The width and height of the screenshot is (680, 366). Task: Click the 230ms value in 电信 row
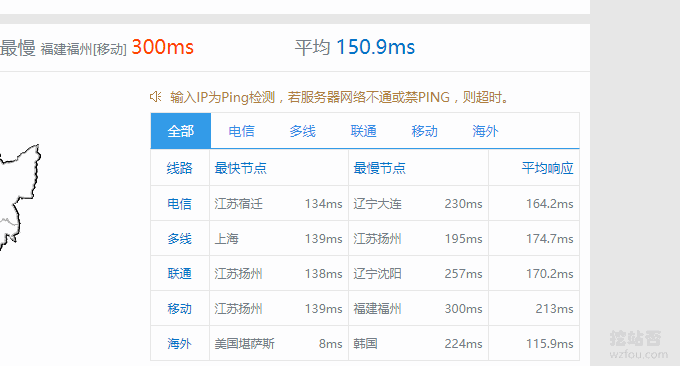coord(463,203)
